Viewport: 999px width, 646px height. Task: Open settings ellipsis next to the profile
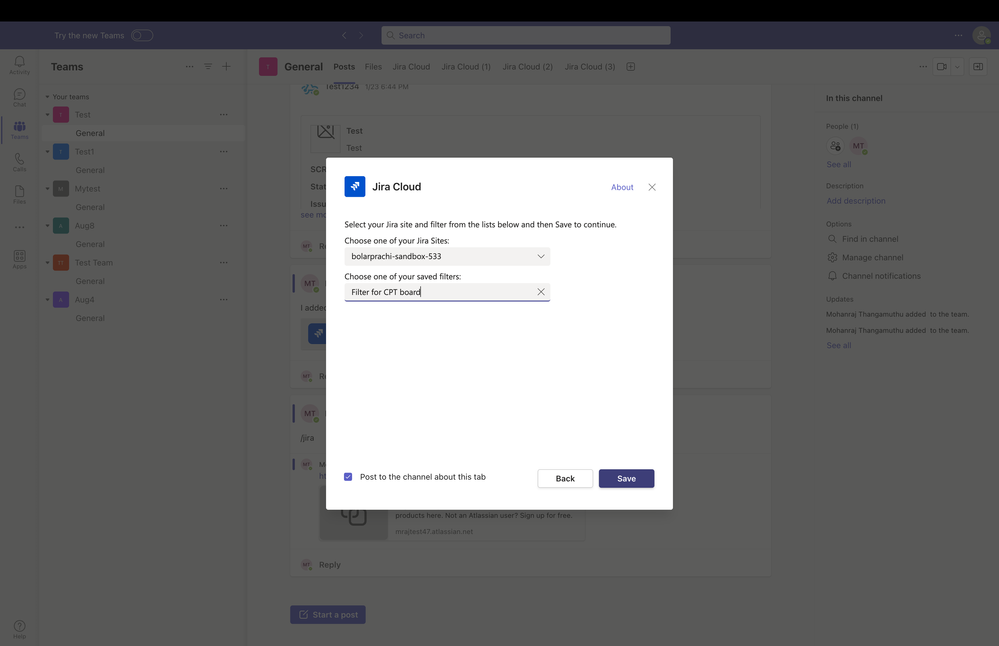coord(958,35)
